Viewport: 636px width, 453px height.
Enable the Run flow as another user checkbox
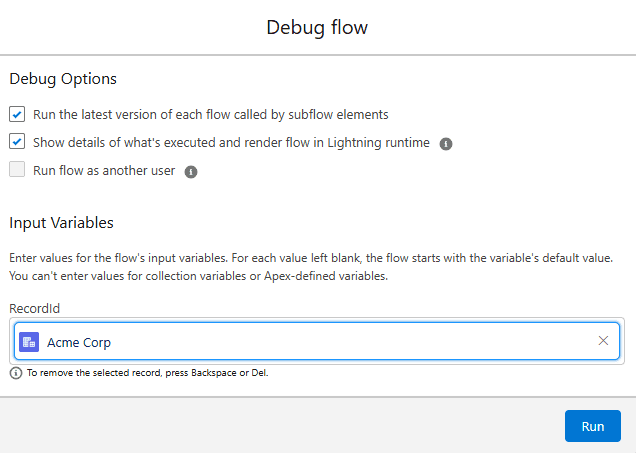(17, 170)
